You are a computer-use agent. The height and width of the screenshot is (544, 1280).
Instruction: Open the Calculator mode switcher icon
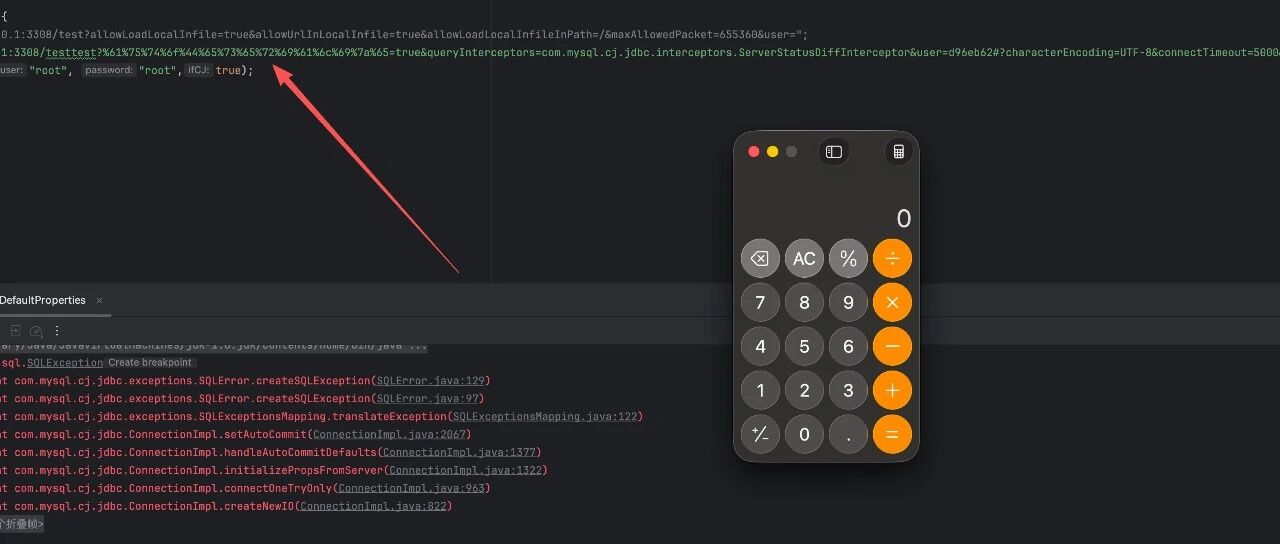898,152
